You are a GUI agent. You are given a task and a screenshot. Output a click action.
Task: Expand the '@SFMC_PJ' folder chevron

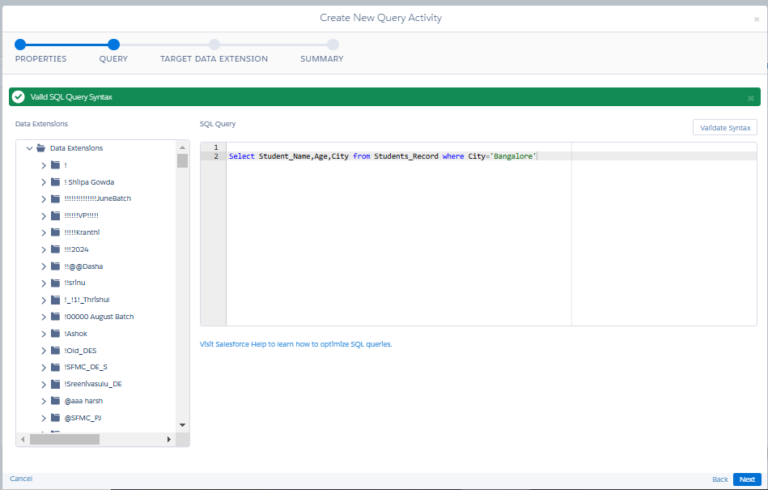click(44, 418)
